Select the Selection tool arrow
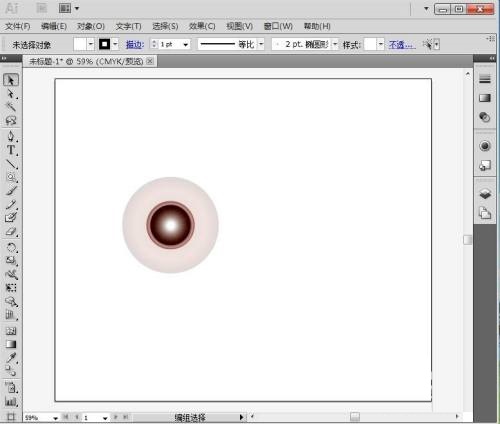500x424 pixels. pyautogui.click(x=11, y=80)
